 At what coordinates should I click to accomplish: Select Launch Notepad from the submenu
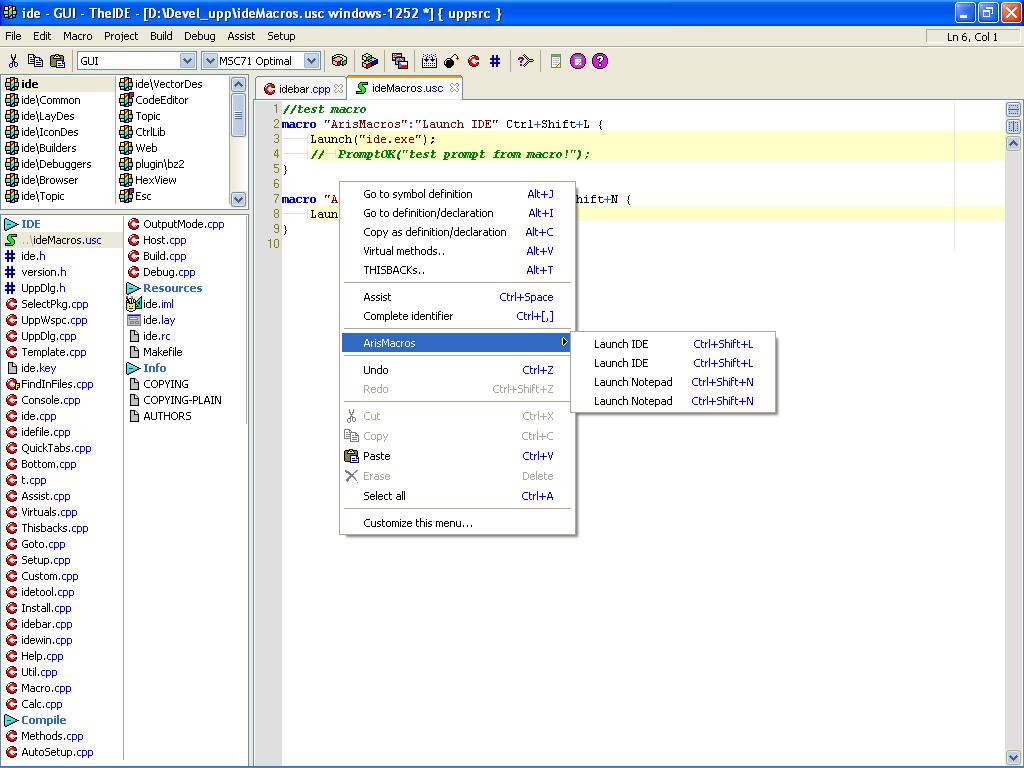[633, 382]
